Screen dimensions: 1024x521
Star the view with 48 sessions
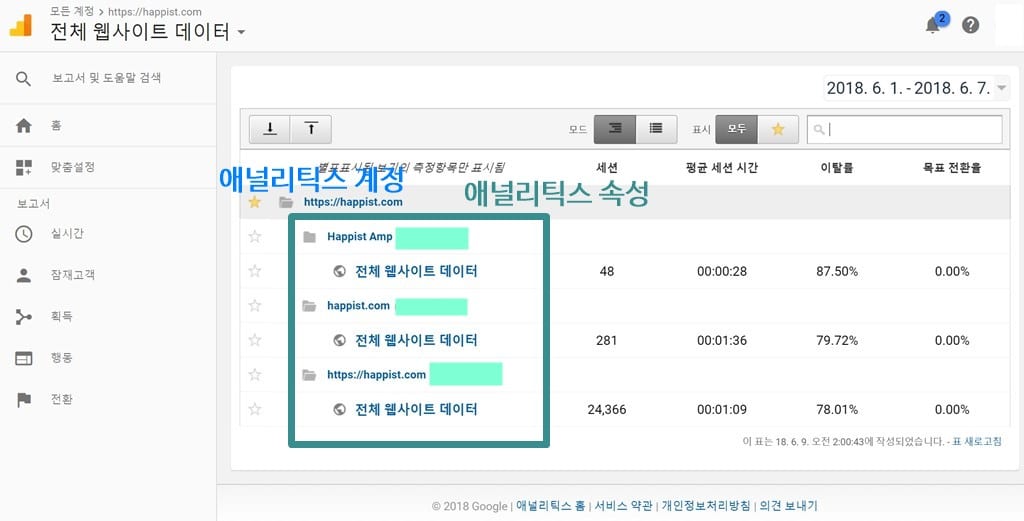click(255, 271)
